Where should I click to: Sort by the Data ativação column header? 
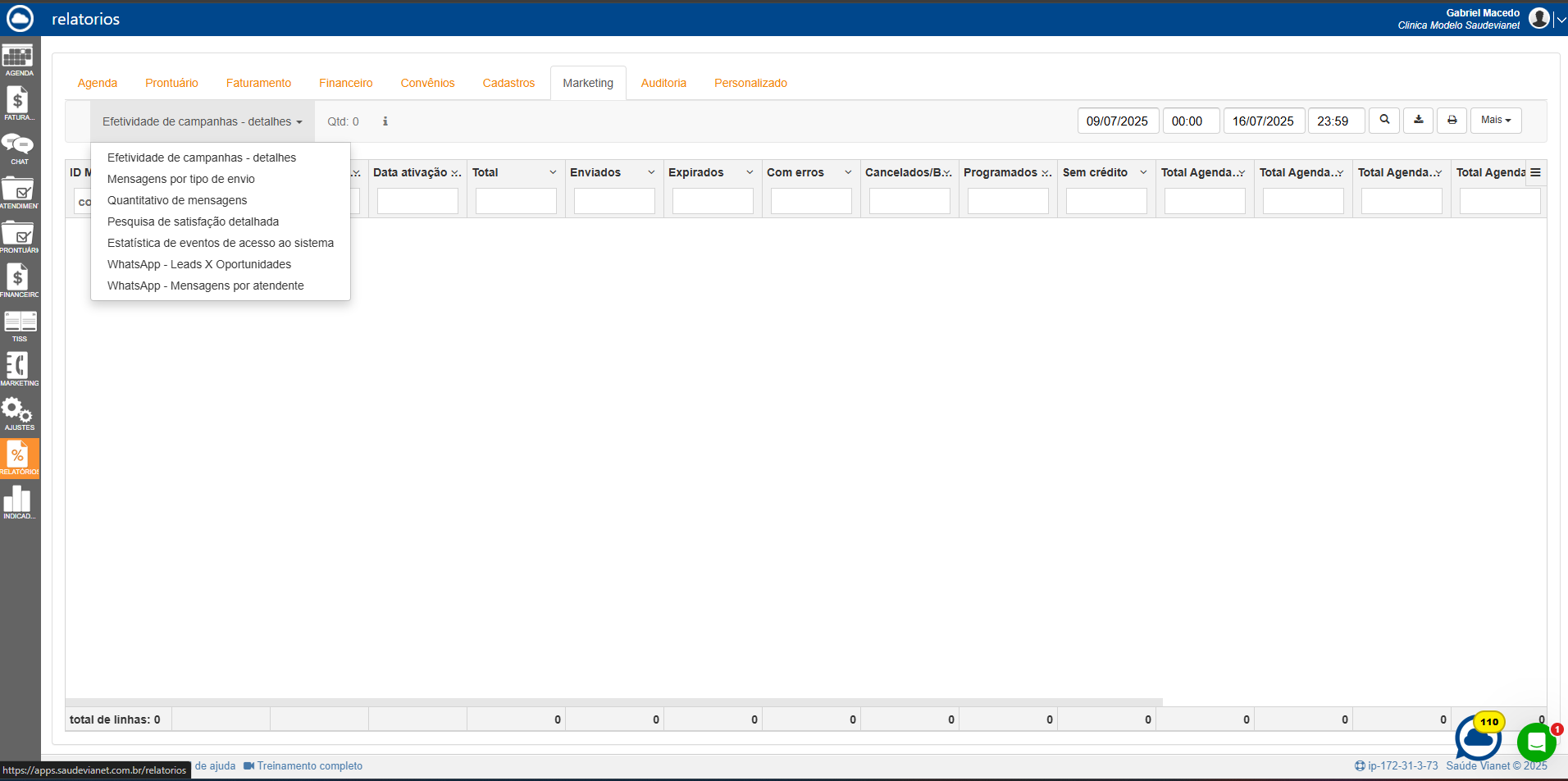coord(410,172)
